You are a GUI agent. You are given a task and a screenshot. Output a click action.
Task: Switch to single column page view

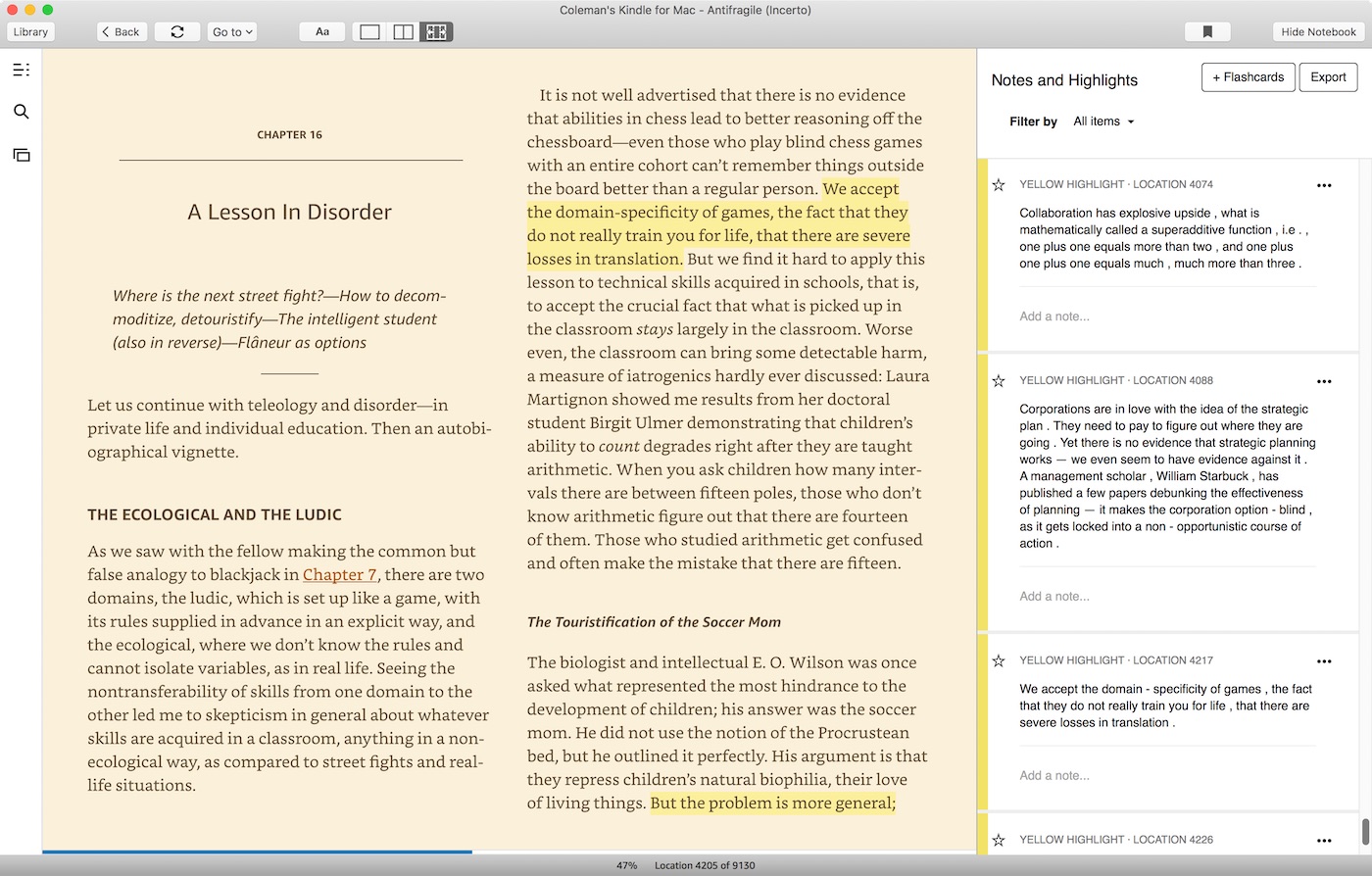point(369,31)
